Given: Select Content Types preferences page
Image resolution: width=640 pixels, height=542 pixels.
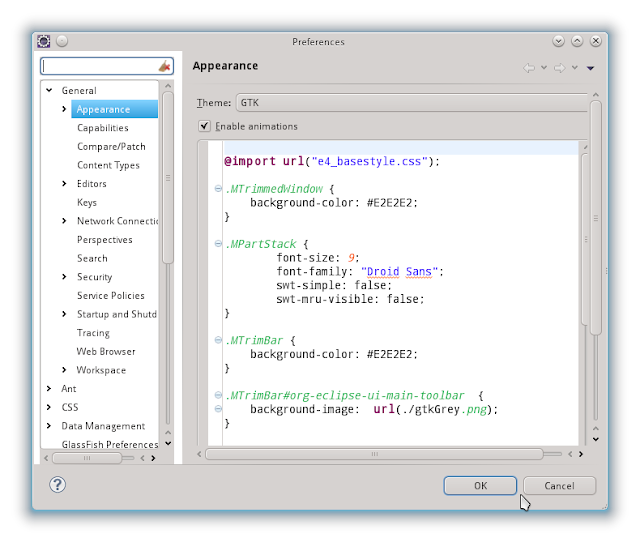Looking at the screenshot, I should (108, 165).
